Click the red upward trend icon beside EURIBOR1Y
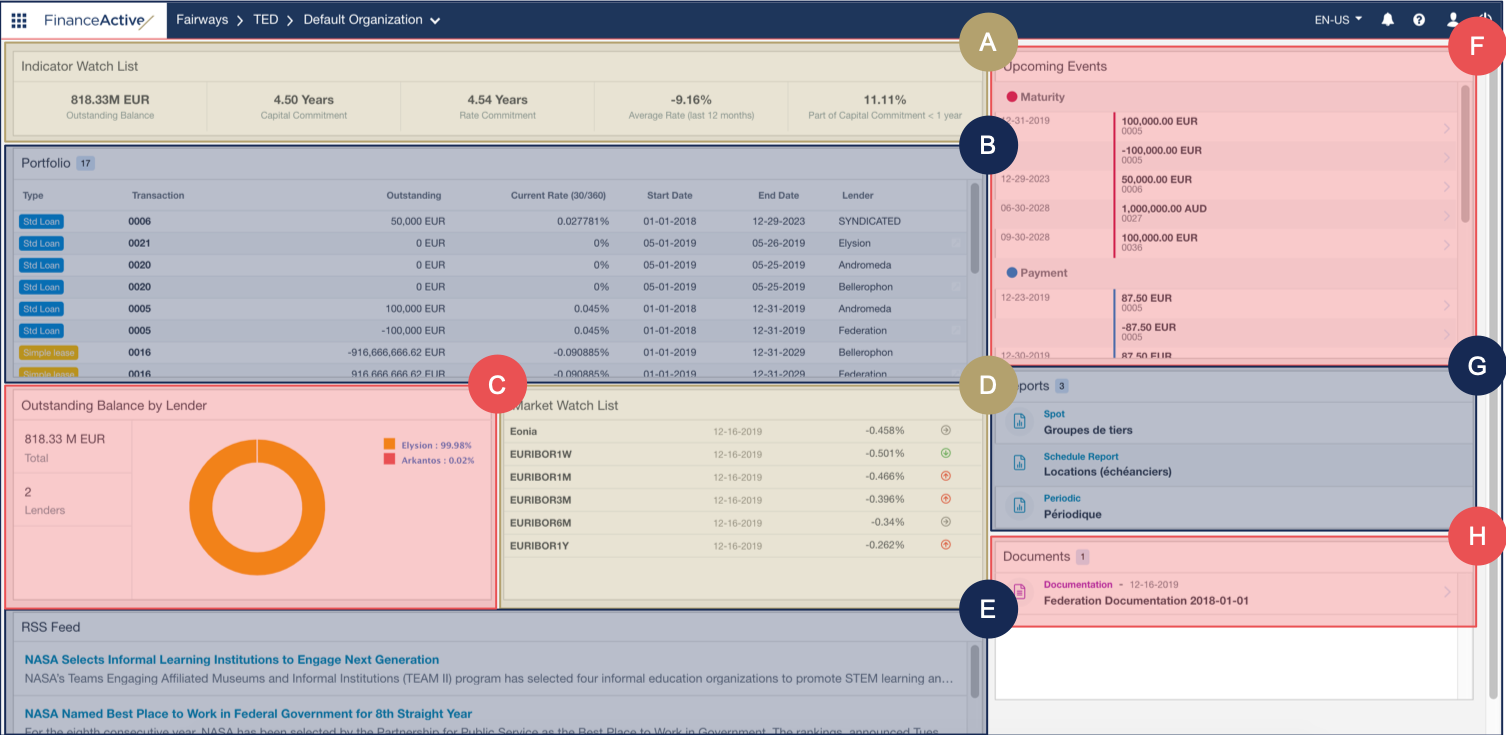 tap(946, 545)
